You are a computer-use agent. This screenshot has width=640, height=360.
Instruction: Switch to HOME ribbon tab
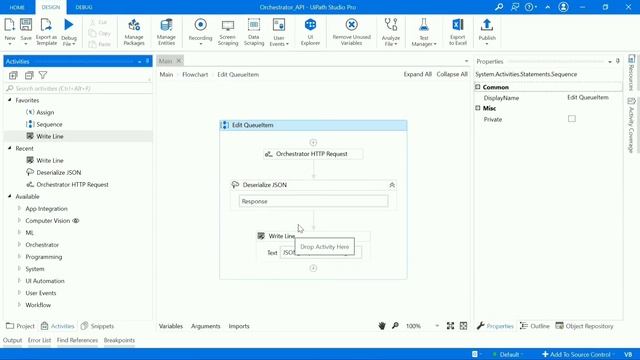(17, 7)
